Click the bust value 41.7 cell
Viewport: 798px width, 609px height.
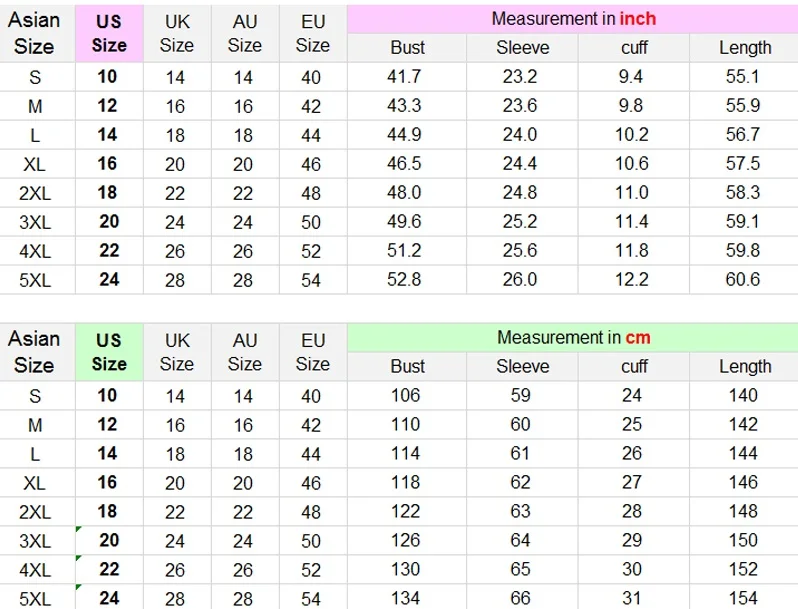(407, 77)
